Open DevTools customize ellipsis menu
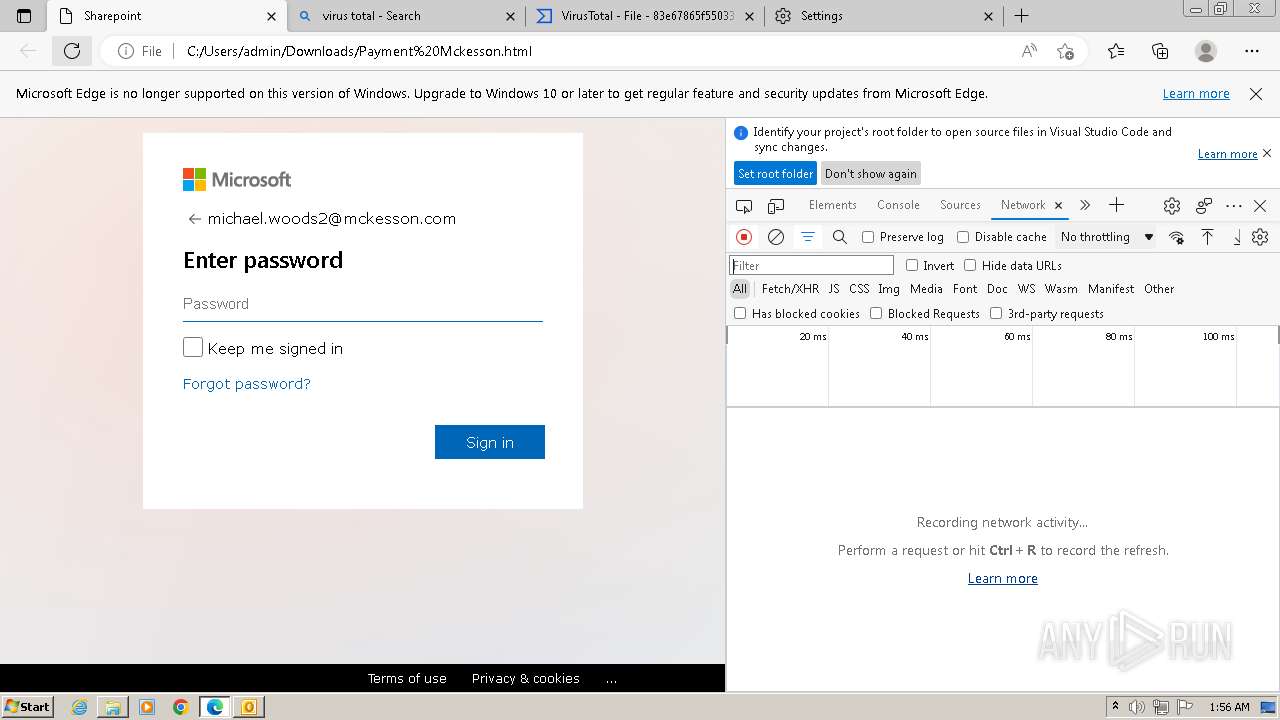 tap(1234, 206)
